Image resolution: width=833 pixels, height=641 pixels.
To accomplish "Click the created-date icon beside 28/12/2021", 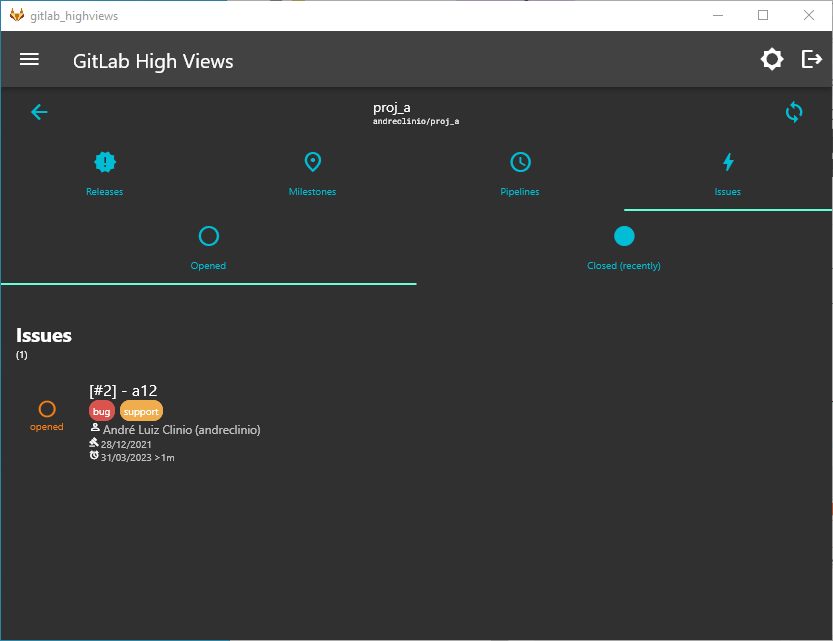I will tap(94, 442).
